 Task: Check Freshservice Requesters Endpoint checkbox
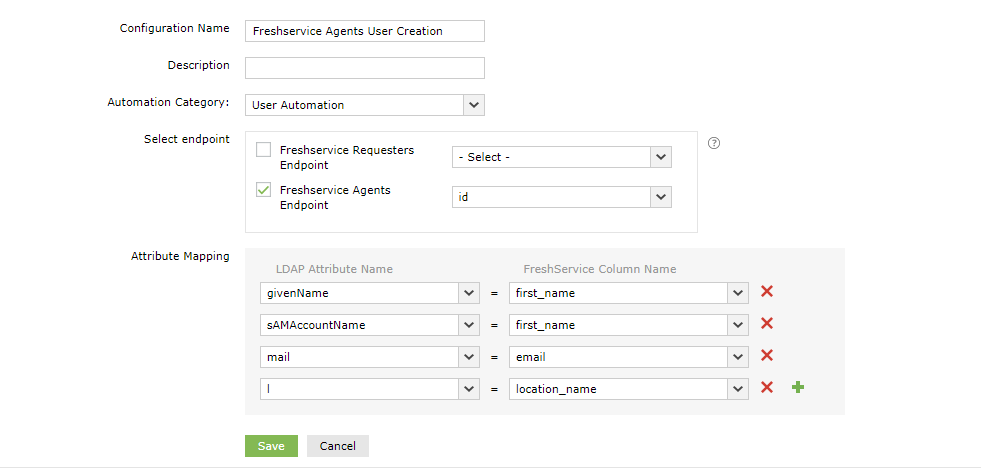264,150
